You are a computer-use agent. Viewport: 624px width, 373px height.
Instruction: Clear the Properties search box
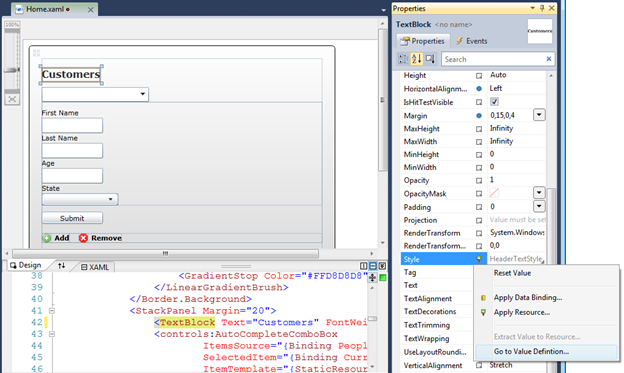click(549, 59)
